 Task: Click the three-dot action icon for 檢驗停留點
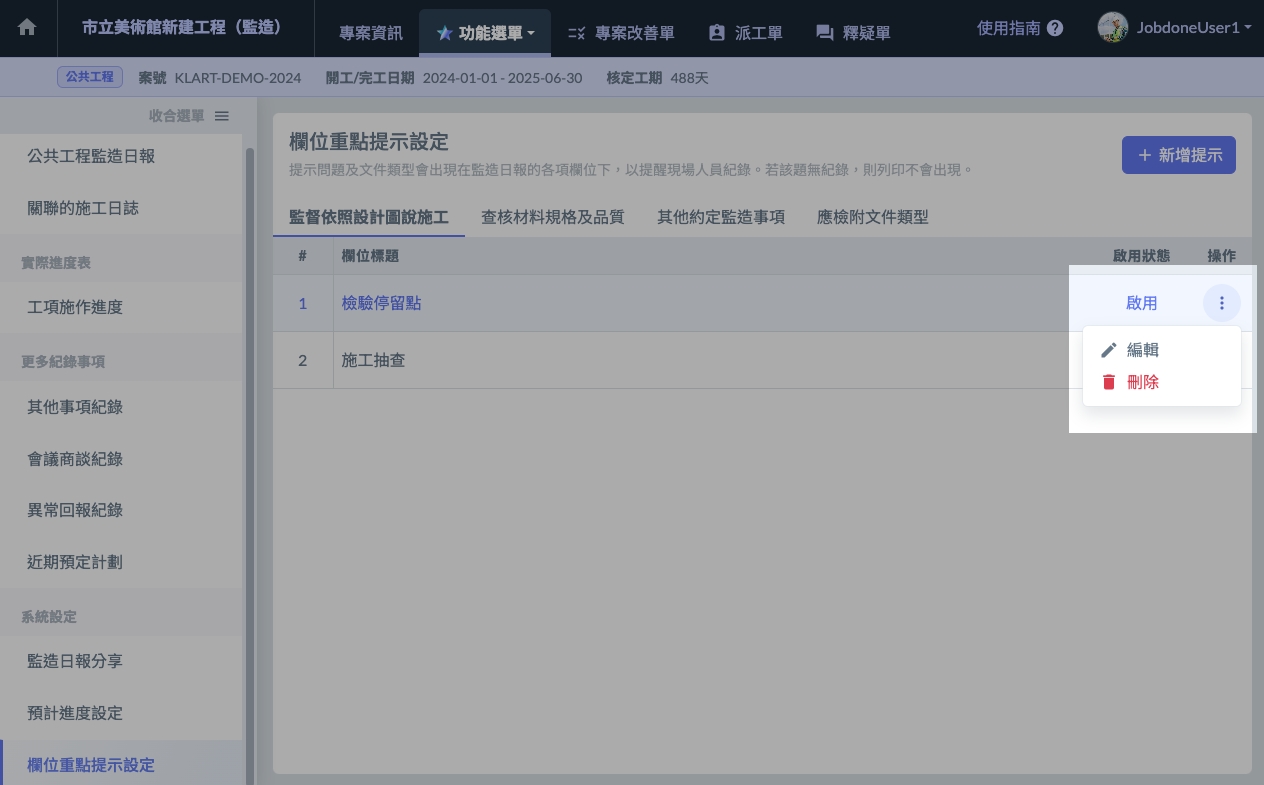1221,303
